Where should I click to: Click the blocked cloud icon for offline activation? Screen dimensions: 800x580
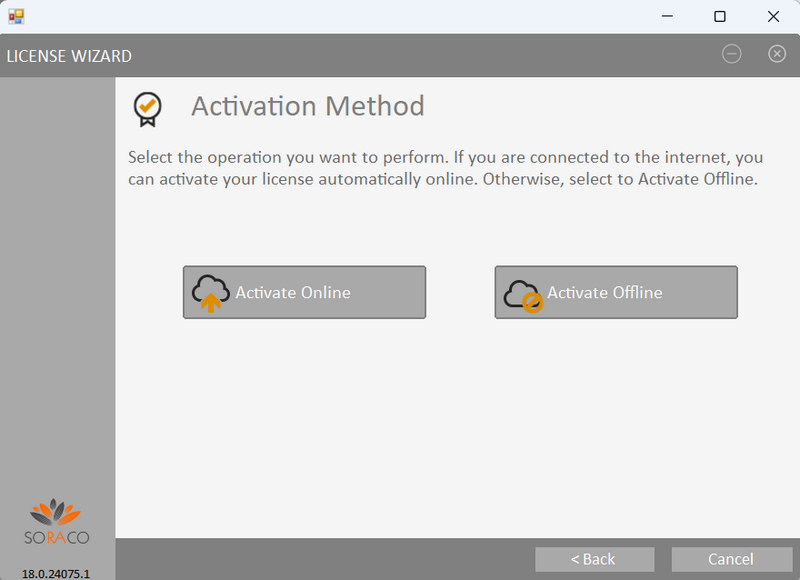point(523,295)
